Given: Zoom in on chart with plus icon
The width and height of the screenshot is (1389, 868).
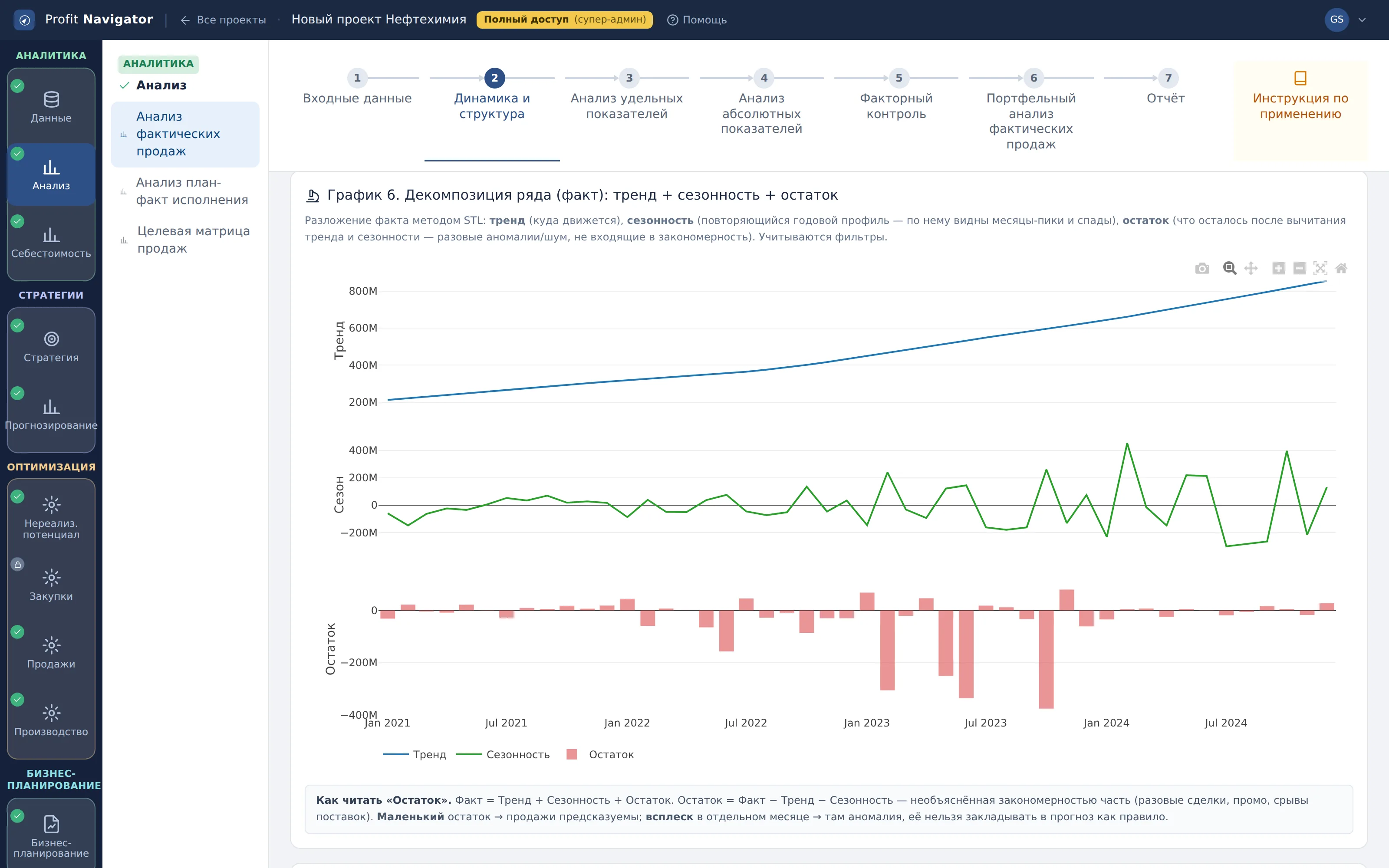Looking at the screenshot, I should point(1278,268).
